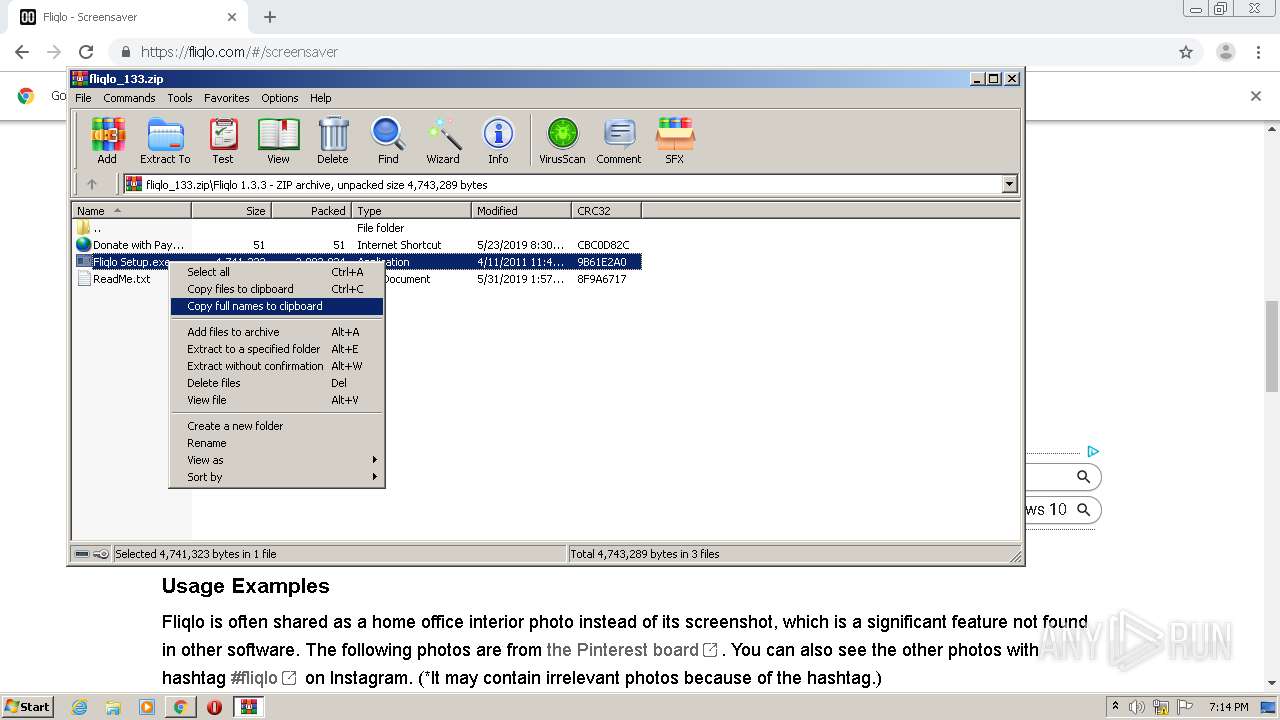Open the Help menu in WinRAR
Image resolution: width=1280 pixels, height=720 pixels.
click(x=320, y=98)
